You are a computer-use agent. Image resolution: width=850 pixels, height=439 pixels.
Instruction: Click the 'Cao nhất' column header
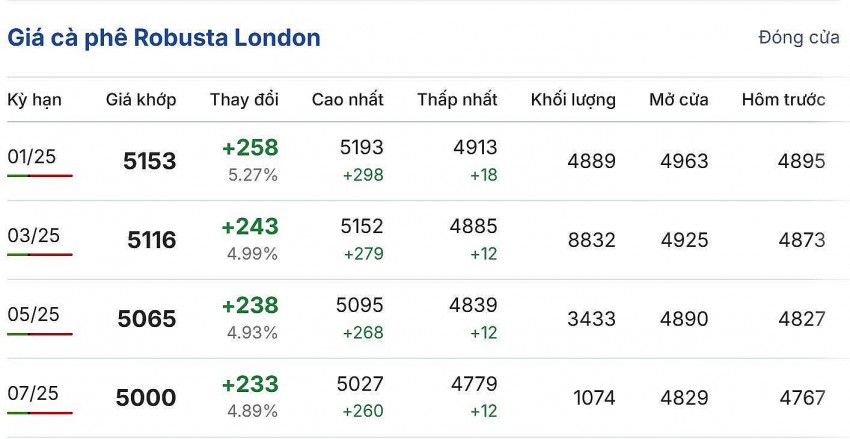tap(347, 100)
